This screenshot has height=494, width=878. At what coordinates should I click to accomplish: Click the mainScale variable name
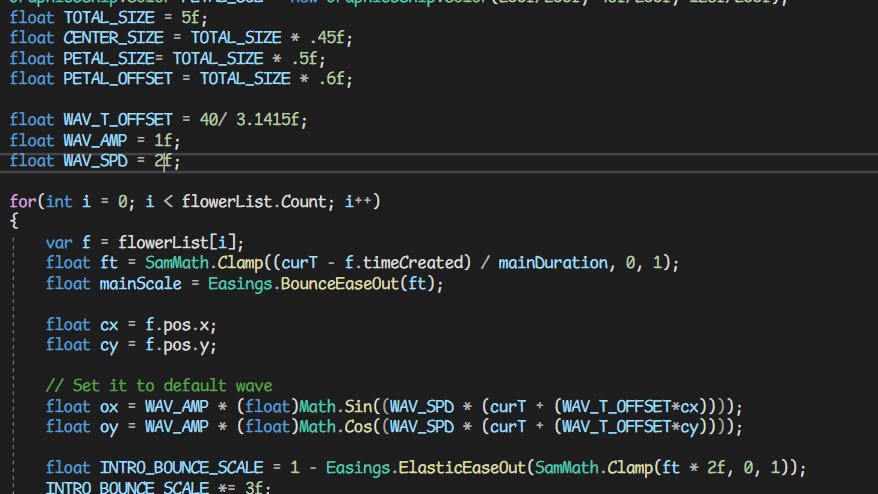click(x=141, y=284)
